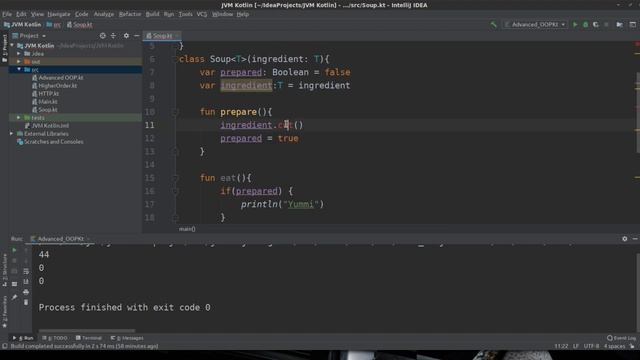Rerun program using green arrow in Run panel
This screenshot has width=640, height=360.
coord(14,250)
